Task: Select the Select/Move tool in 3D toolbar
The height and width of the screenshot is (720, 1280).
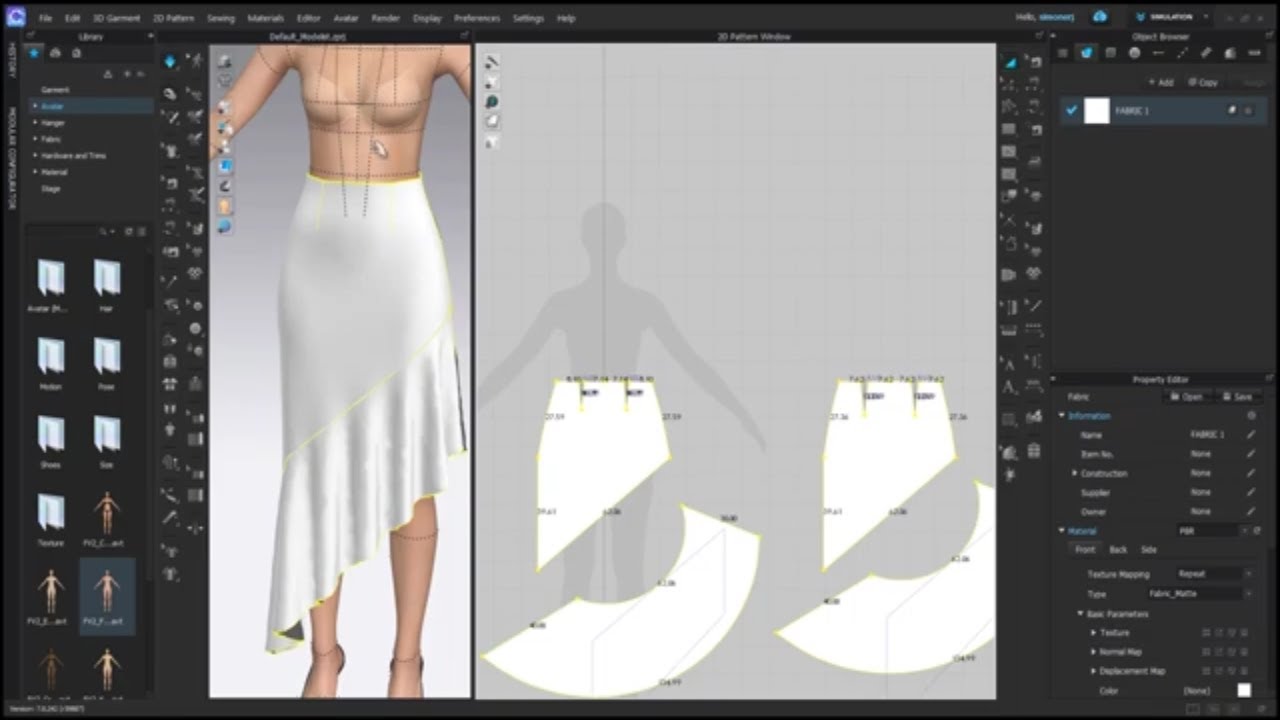Action: 170,93
